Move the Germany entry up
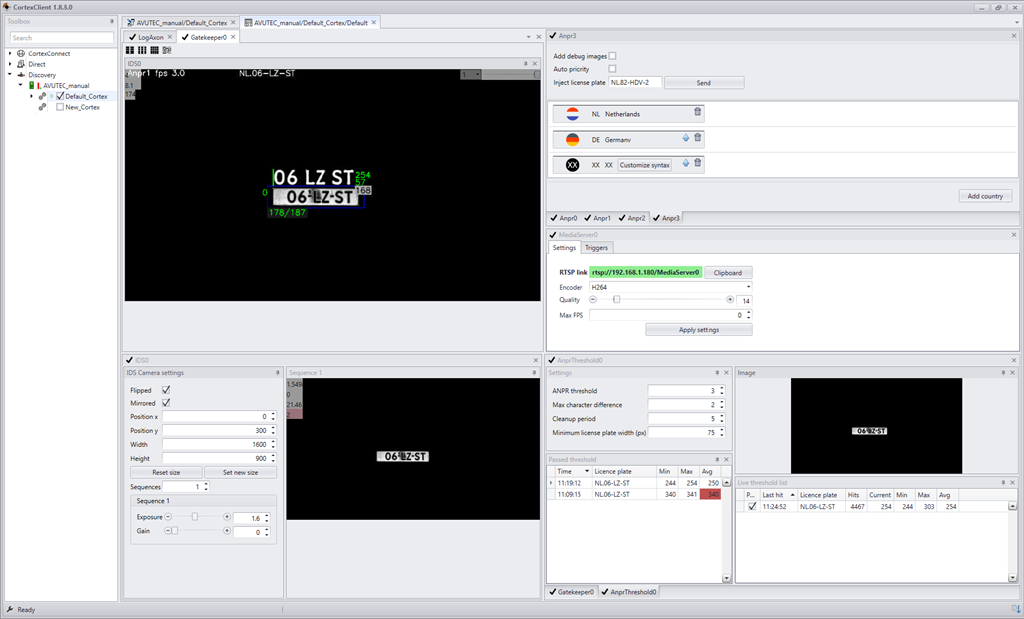Screen dimensions: 1024x619 (x=686, y=138)
